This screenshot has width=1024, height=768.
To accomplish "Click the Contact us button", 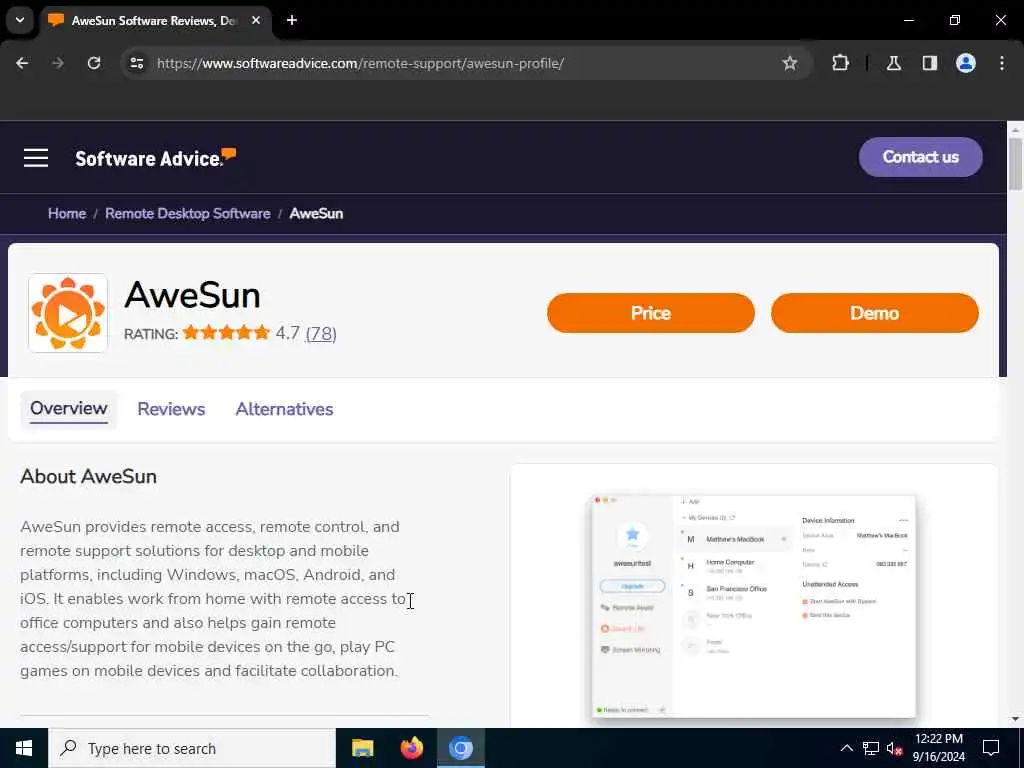I will (920, 157).
